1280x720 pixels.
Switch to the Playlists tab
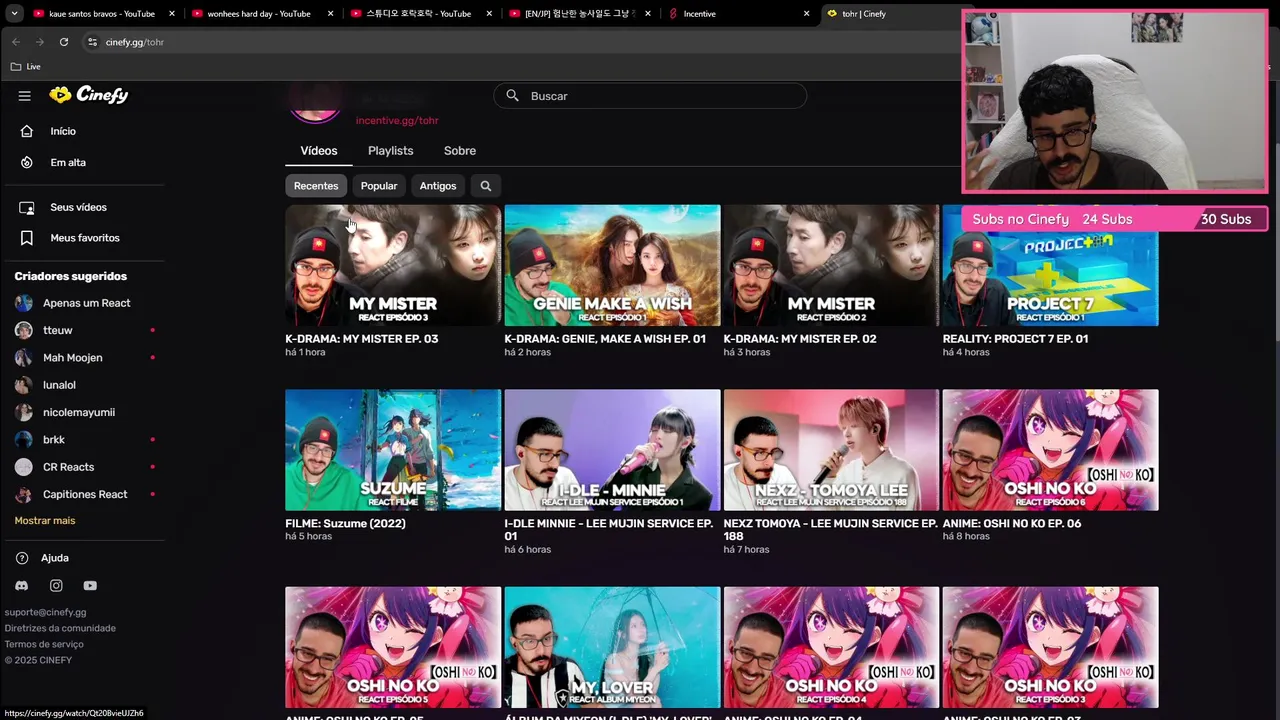click(x=390, y=151)
